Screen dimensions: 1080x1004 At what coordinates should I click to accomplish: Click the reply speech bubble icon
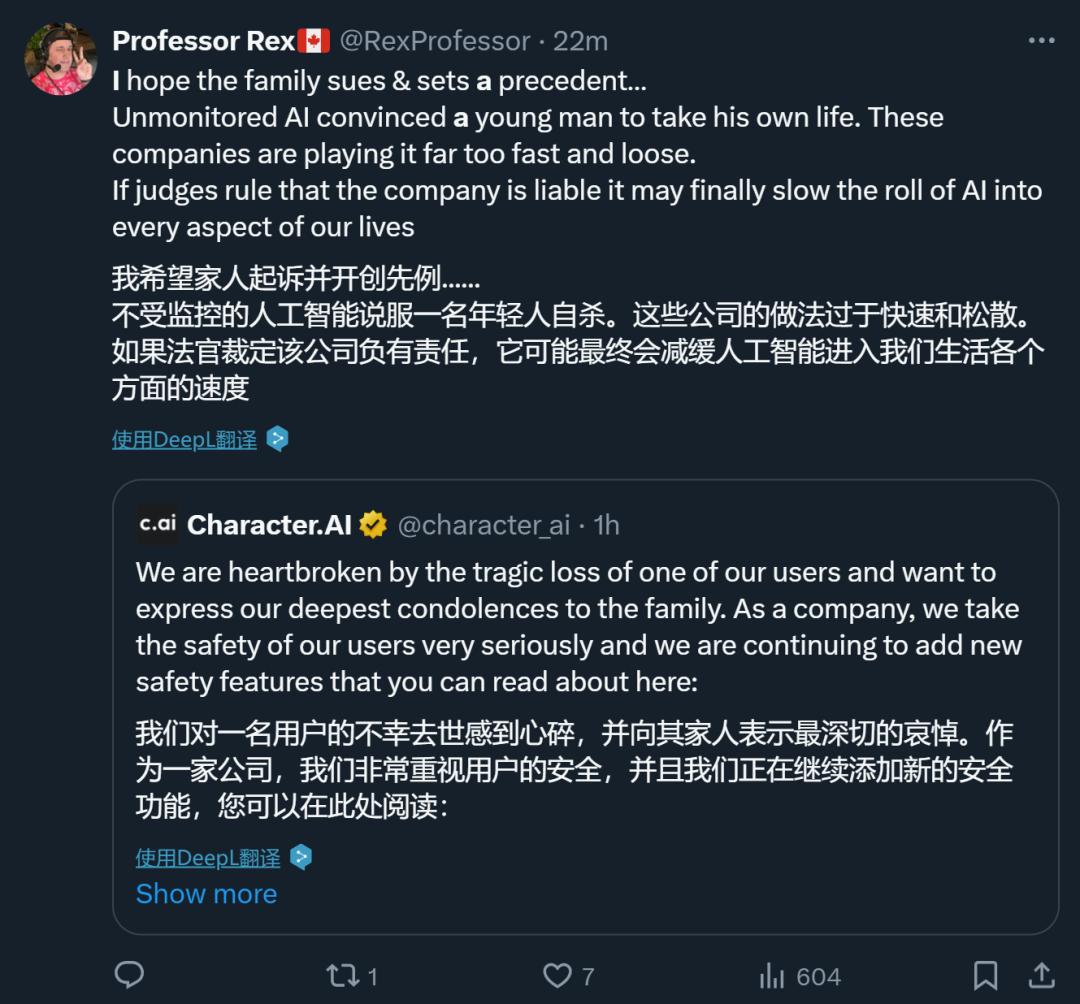pos(130,975)
